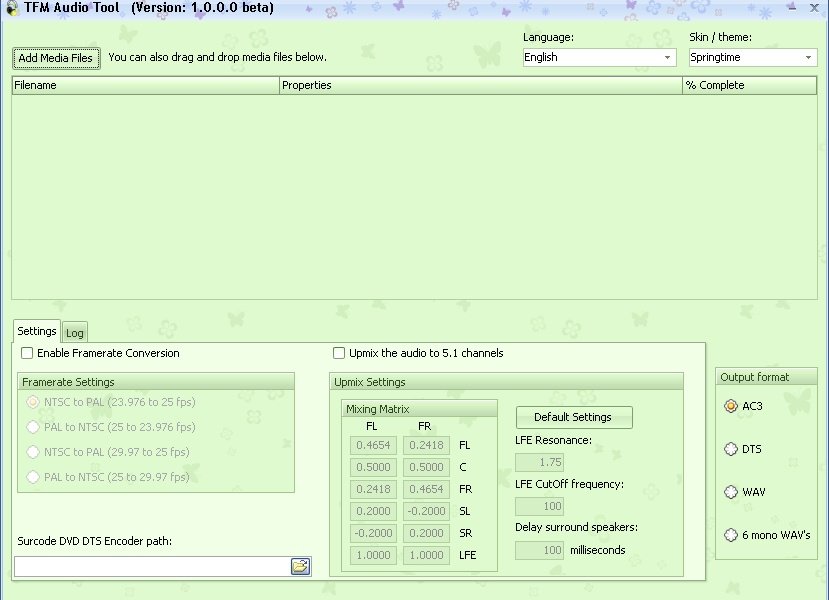This screenshot has width=829, height=600.
Task: Click FL column value in the SR row
Action: pyautogui.click(x=373, y=533)
